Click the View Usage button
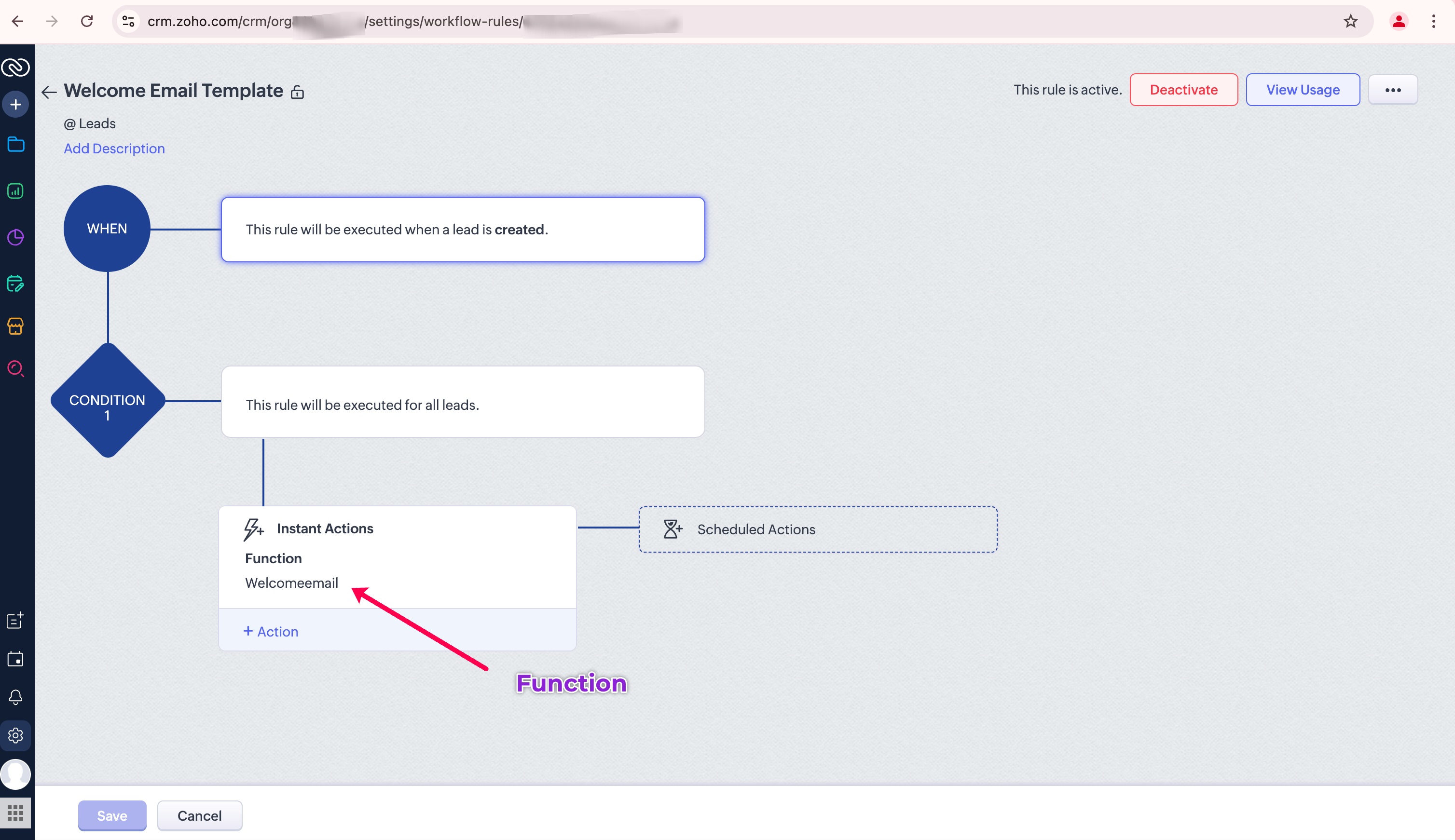Viewport: 1455px width, 840px height. pyautogui.click(x=1302, y=90)
